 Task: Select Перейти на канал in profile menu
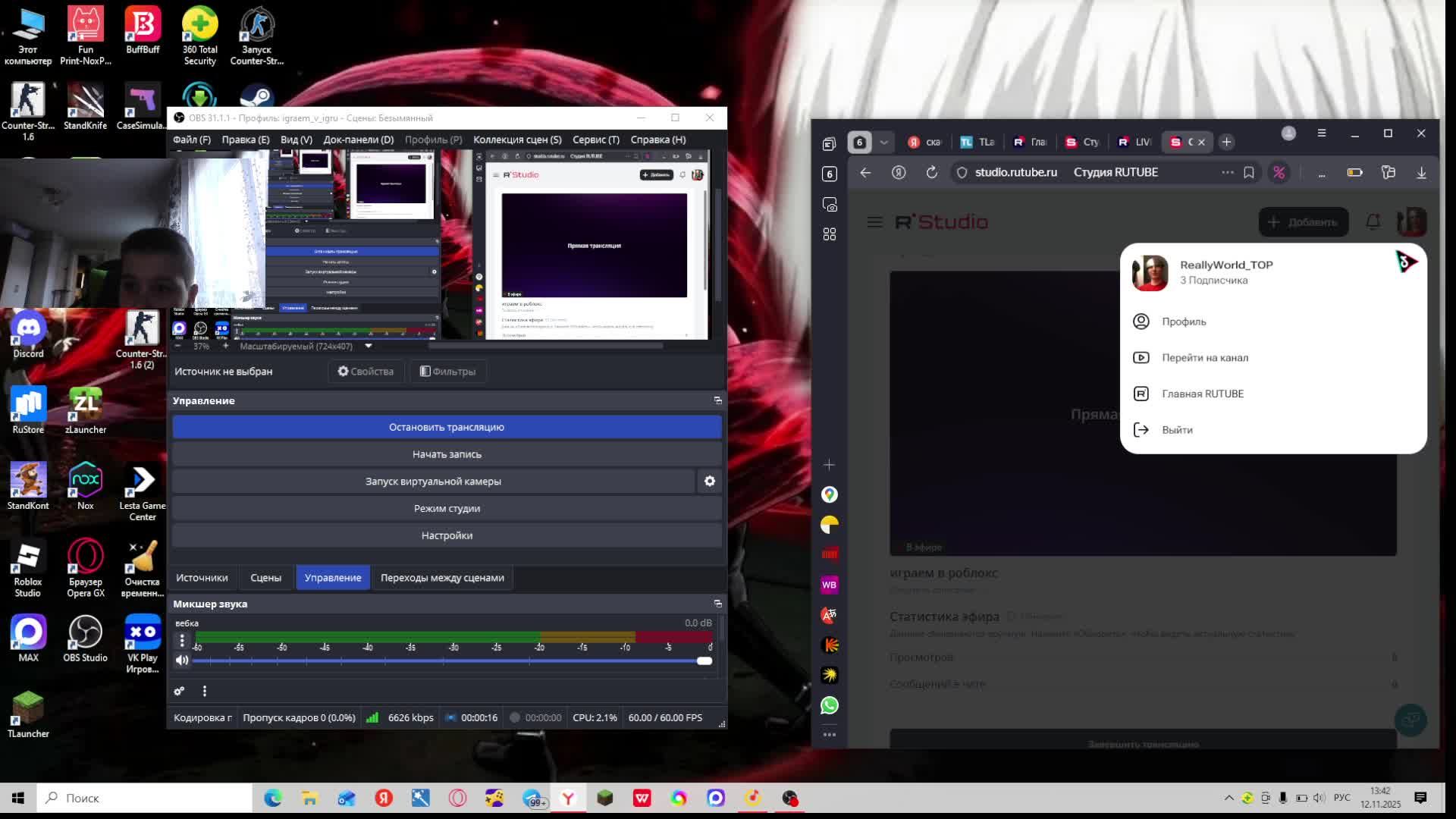[x=1204, y=358]
